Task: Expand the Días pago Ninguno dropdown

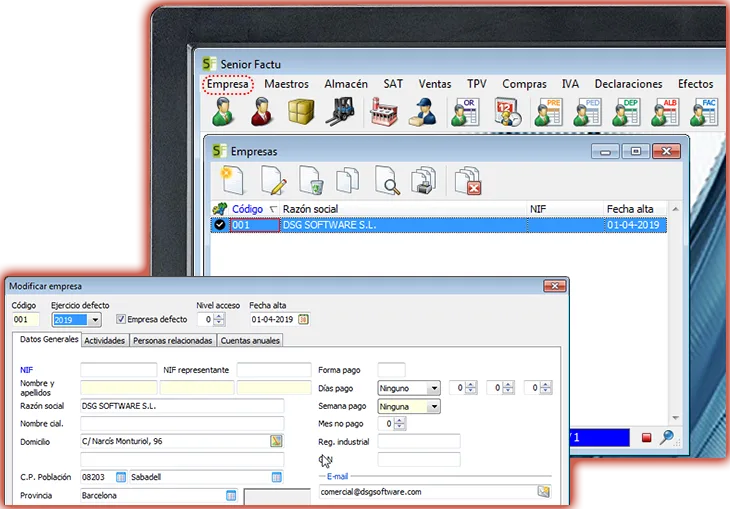Action: tap(434, 388)
